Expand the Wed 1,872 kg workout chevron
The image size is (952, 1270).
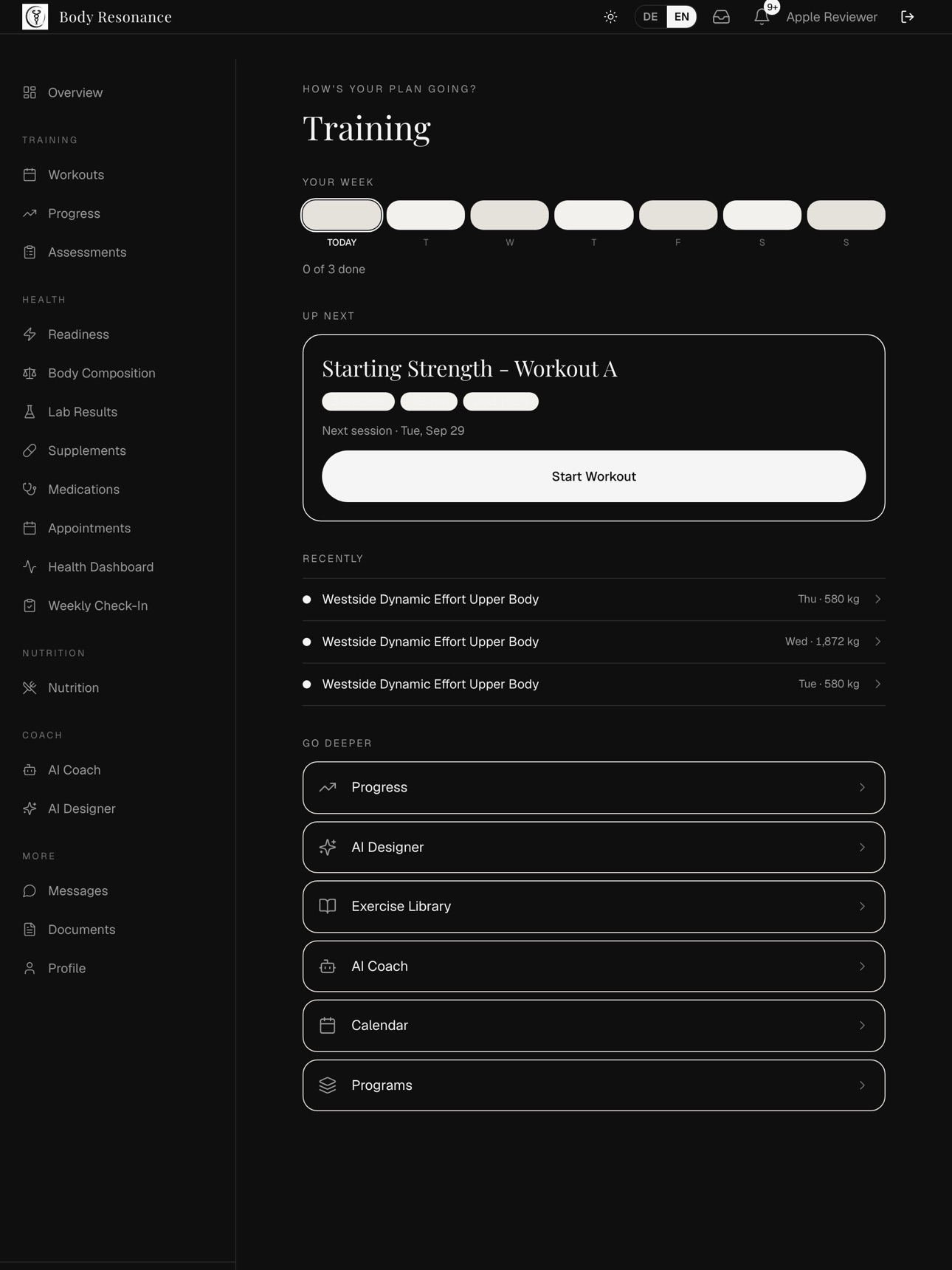[x=878, y=642]
